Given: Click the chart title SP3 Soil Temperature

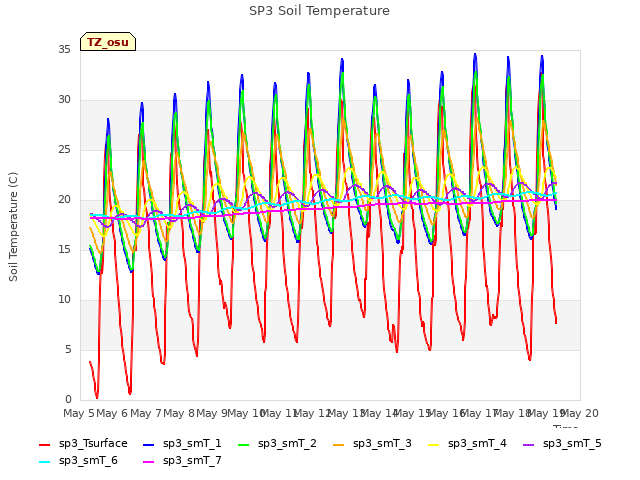Looking at the screenshot, I should [x=319, y=11].
